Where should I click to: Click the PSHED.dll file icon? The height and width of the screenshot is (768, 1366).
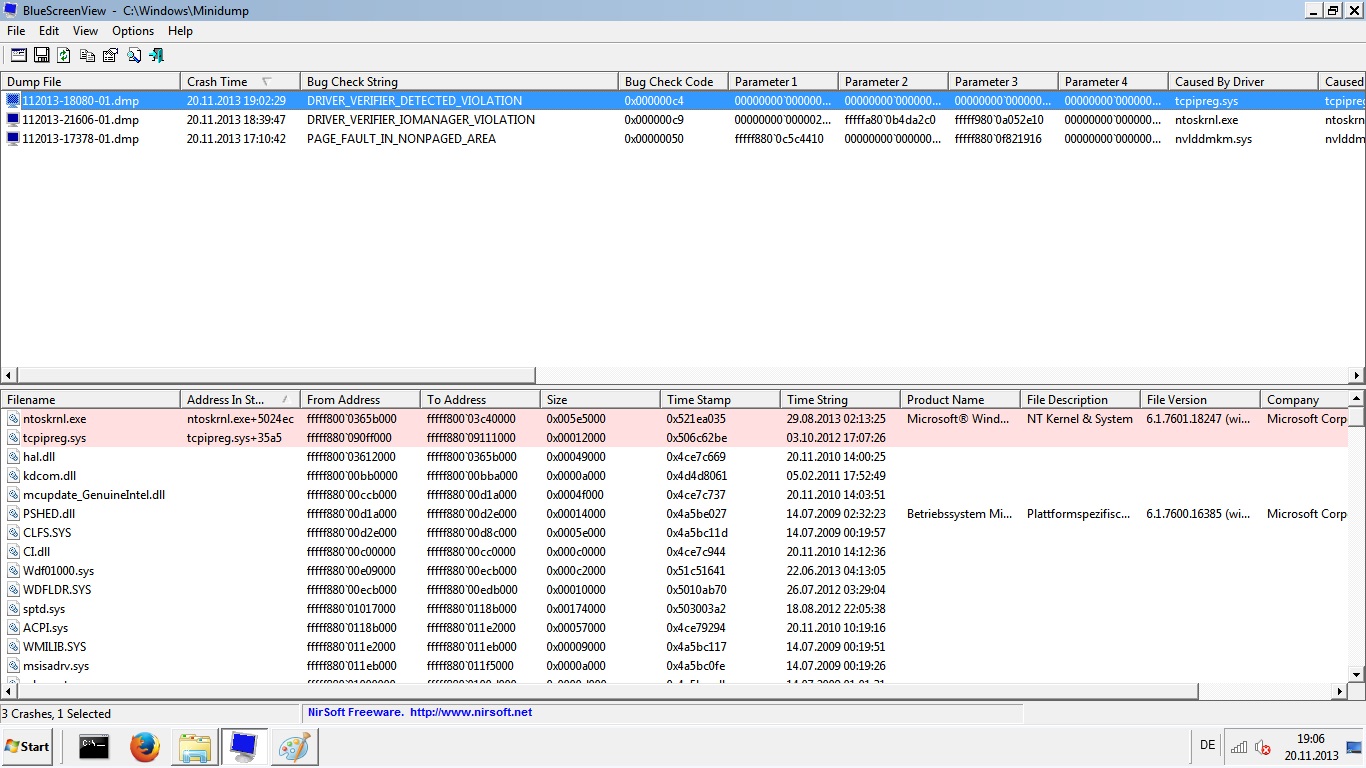(14, 514)
